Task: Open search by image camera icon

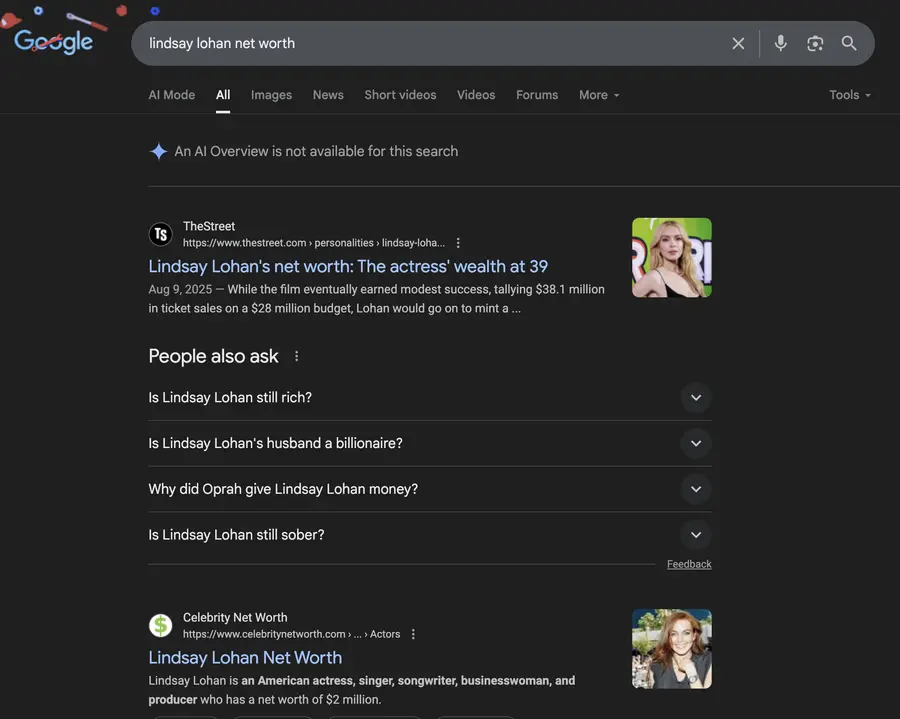Action: (815, 43)
